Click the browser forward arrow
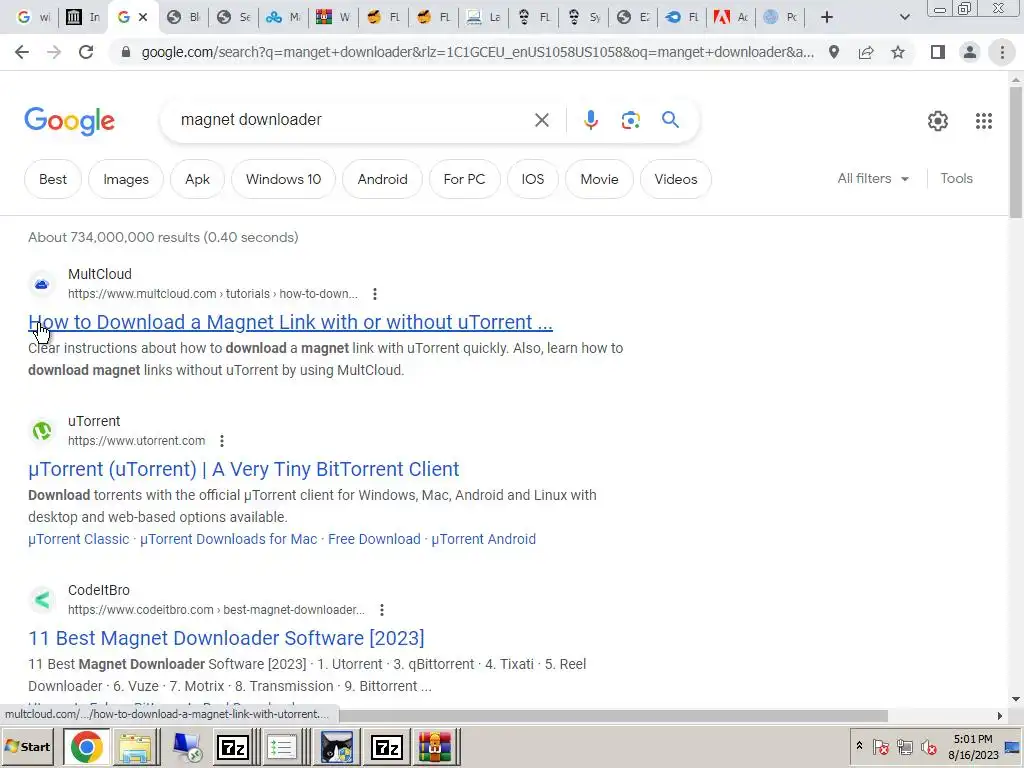 pos(54,52)
